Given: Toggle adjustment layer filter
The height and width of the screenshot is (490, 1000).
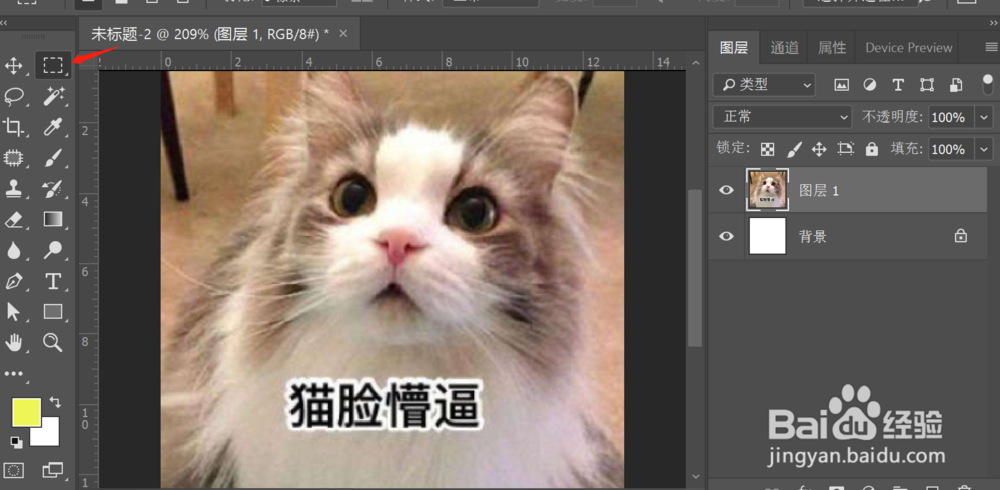Looking at the screenshot, I should point(870,84).
